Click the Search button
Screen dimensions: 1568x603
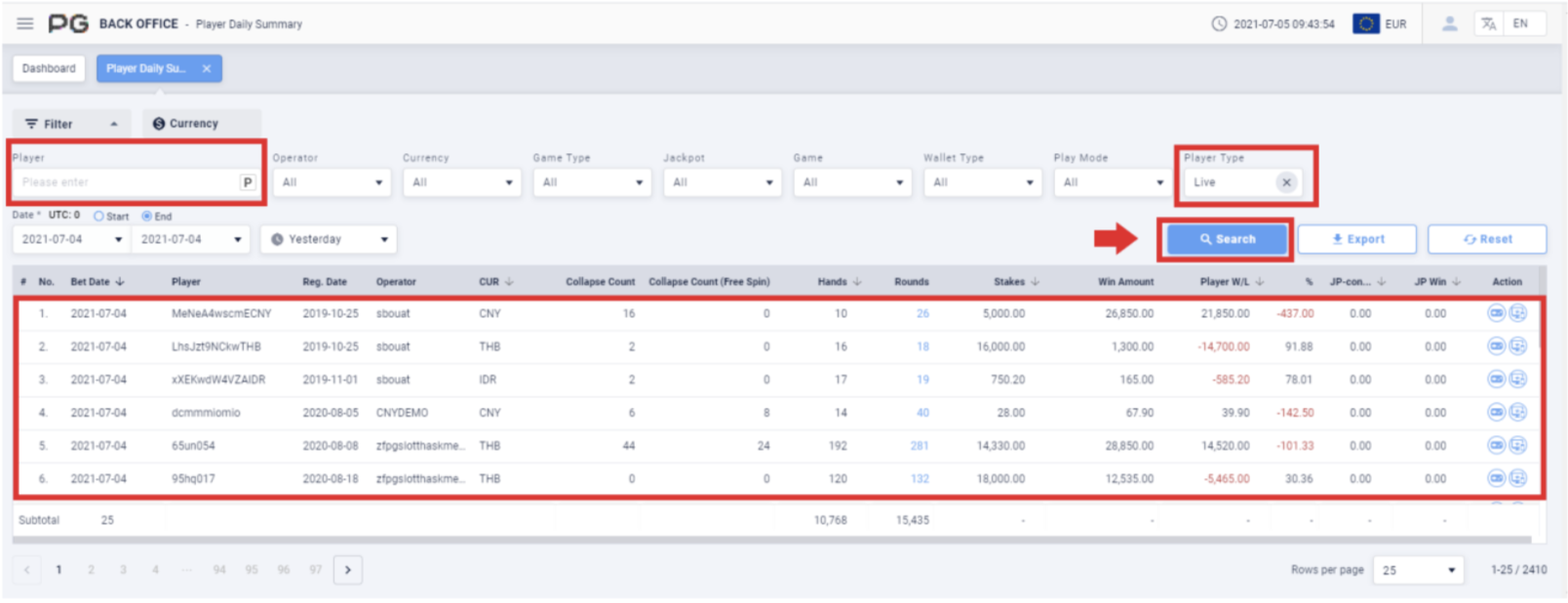click(1227, 239)
